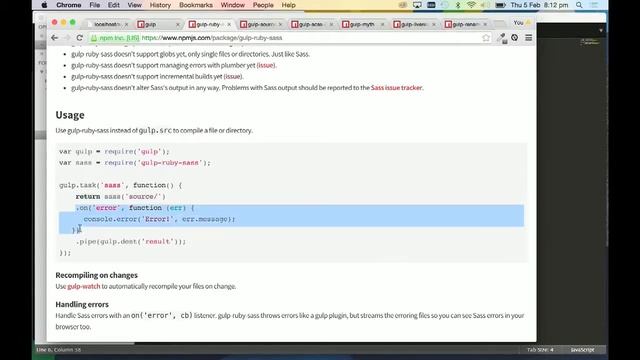Open the Window menu
The image size is (640, 360).
(x=233, y=5)
